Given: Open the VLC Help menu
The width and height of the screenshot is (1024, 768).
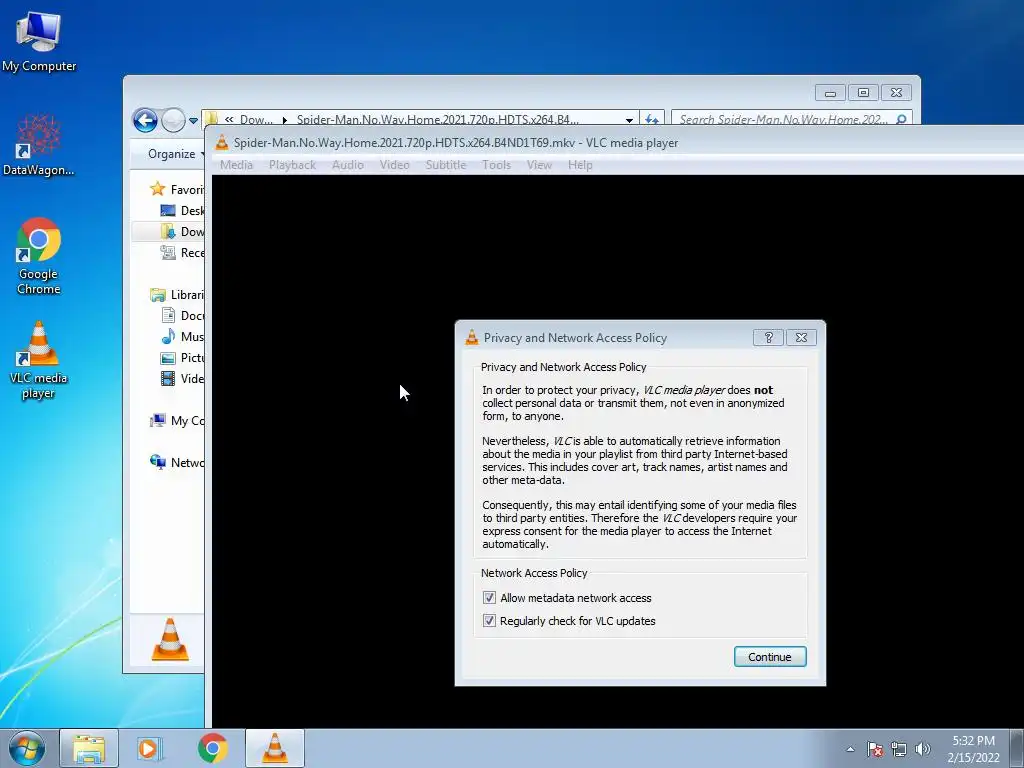Looking at the screenshot, I should (580, 165).
